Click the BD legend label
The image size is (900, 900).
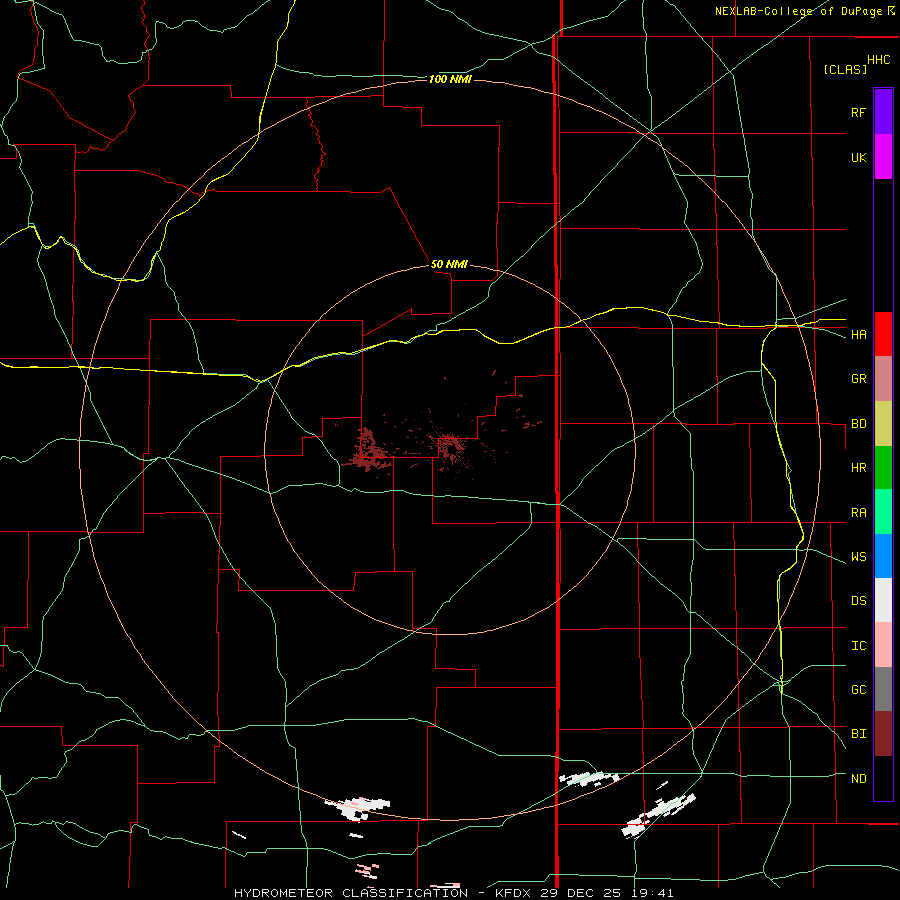click(858, 424)
